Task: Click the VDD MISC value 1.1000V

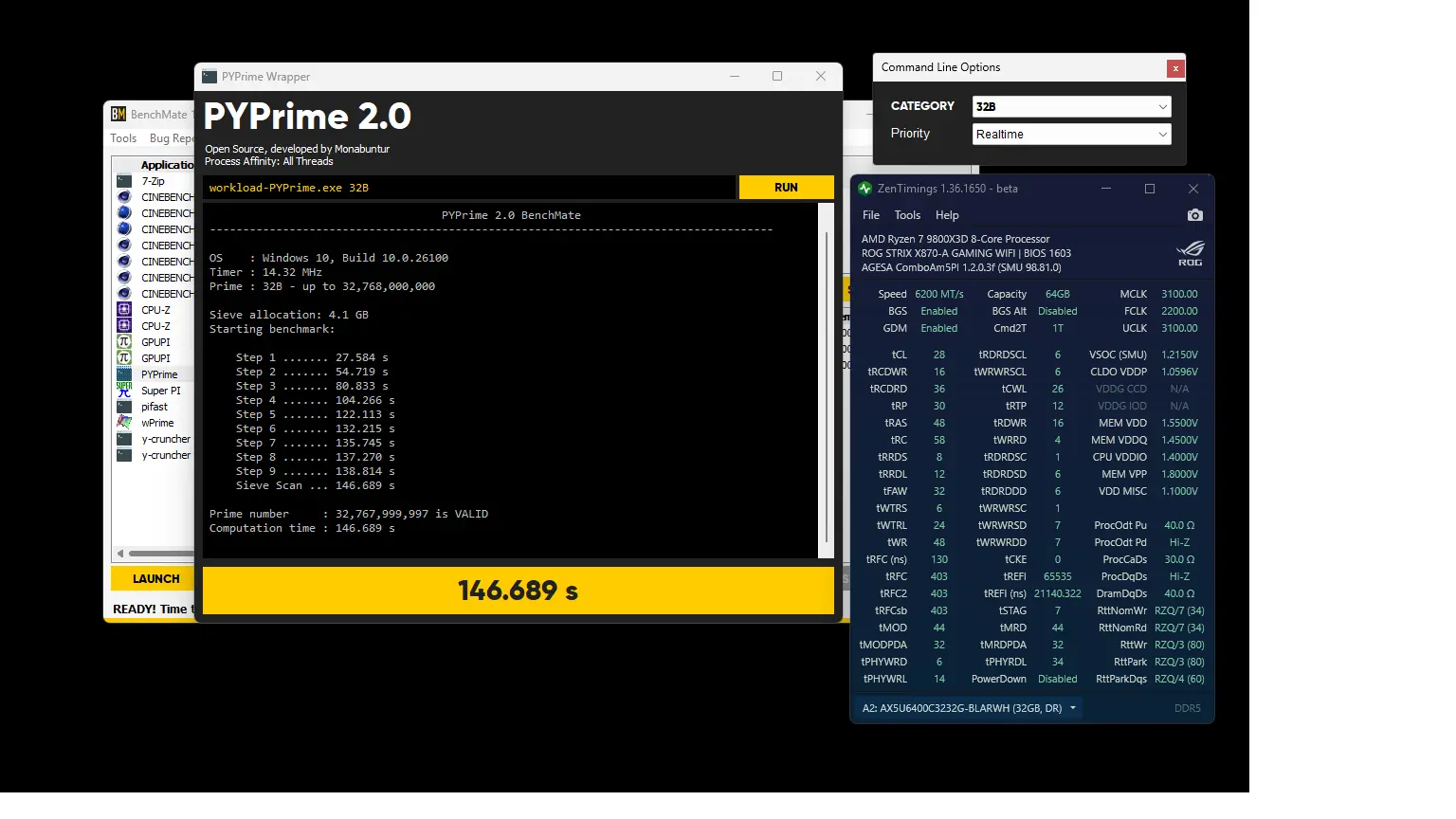Action: pyautogui.click(x=1179, y=491)
